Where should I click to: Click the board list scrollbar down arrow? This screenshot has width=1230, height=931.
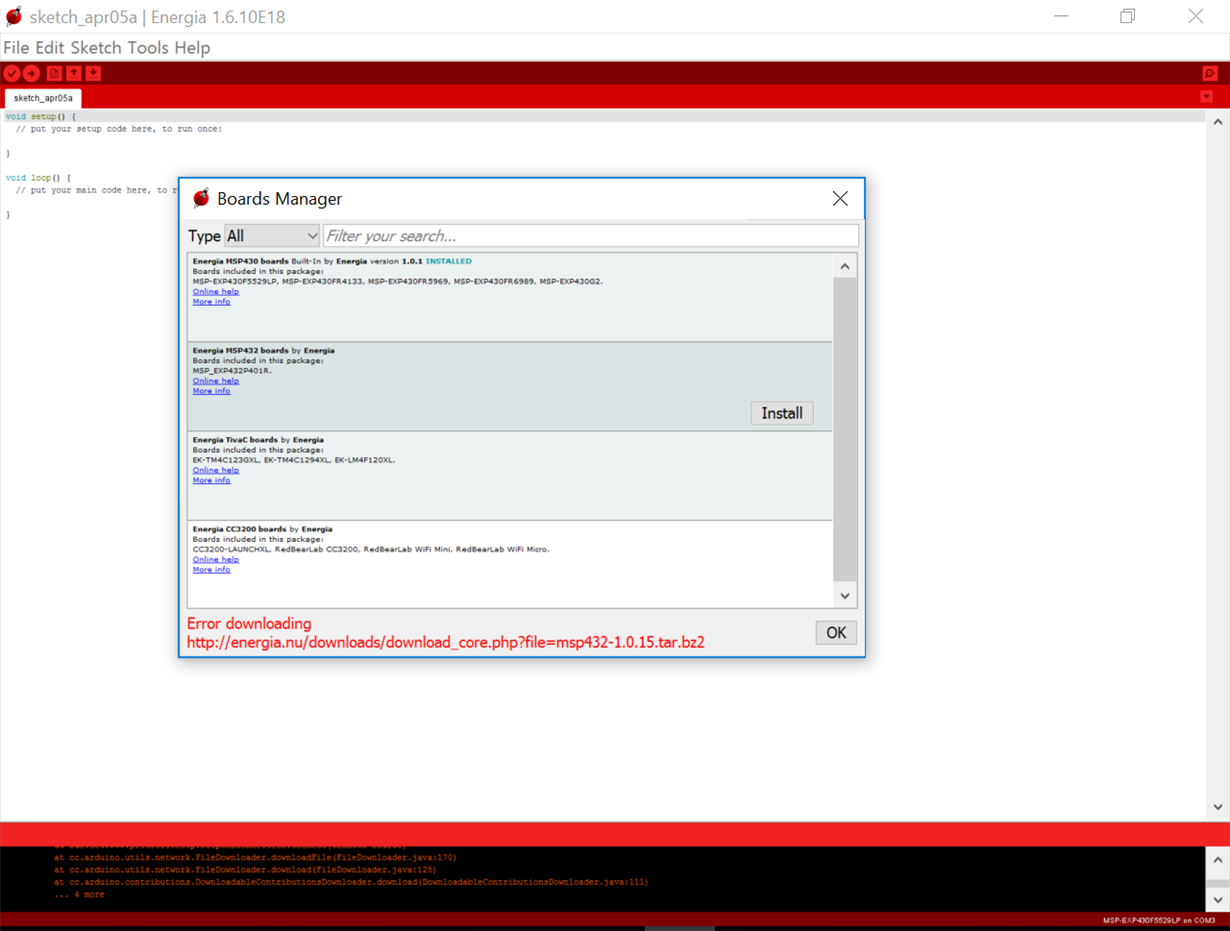845,596
